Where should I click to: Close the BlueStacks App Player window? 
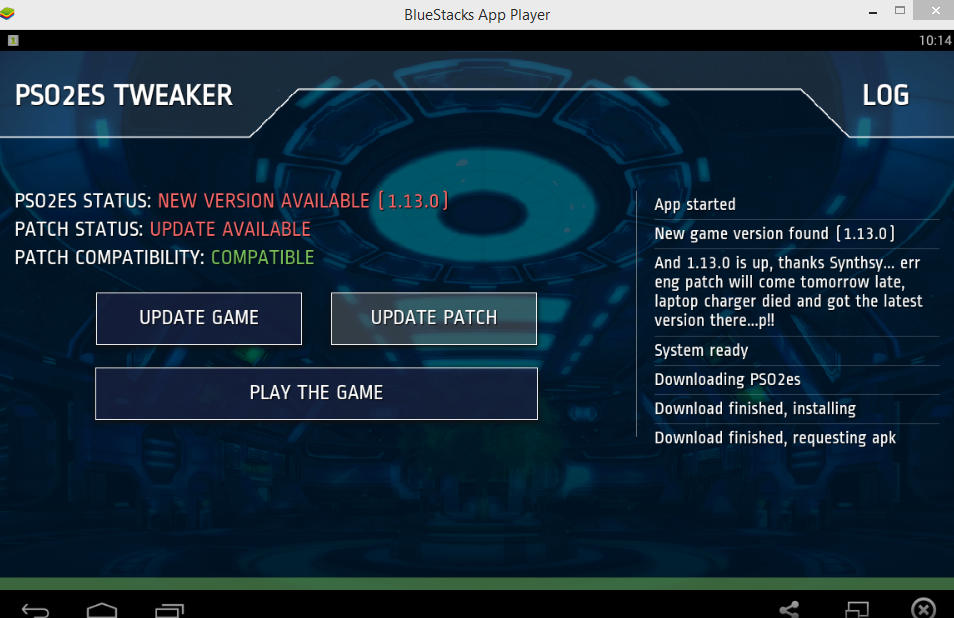936,10
